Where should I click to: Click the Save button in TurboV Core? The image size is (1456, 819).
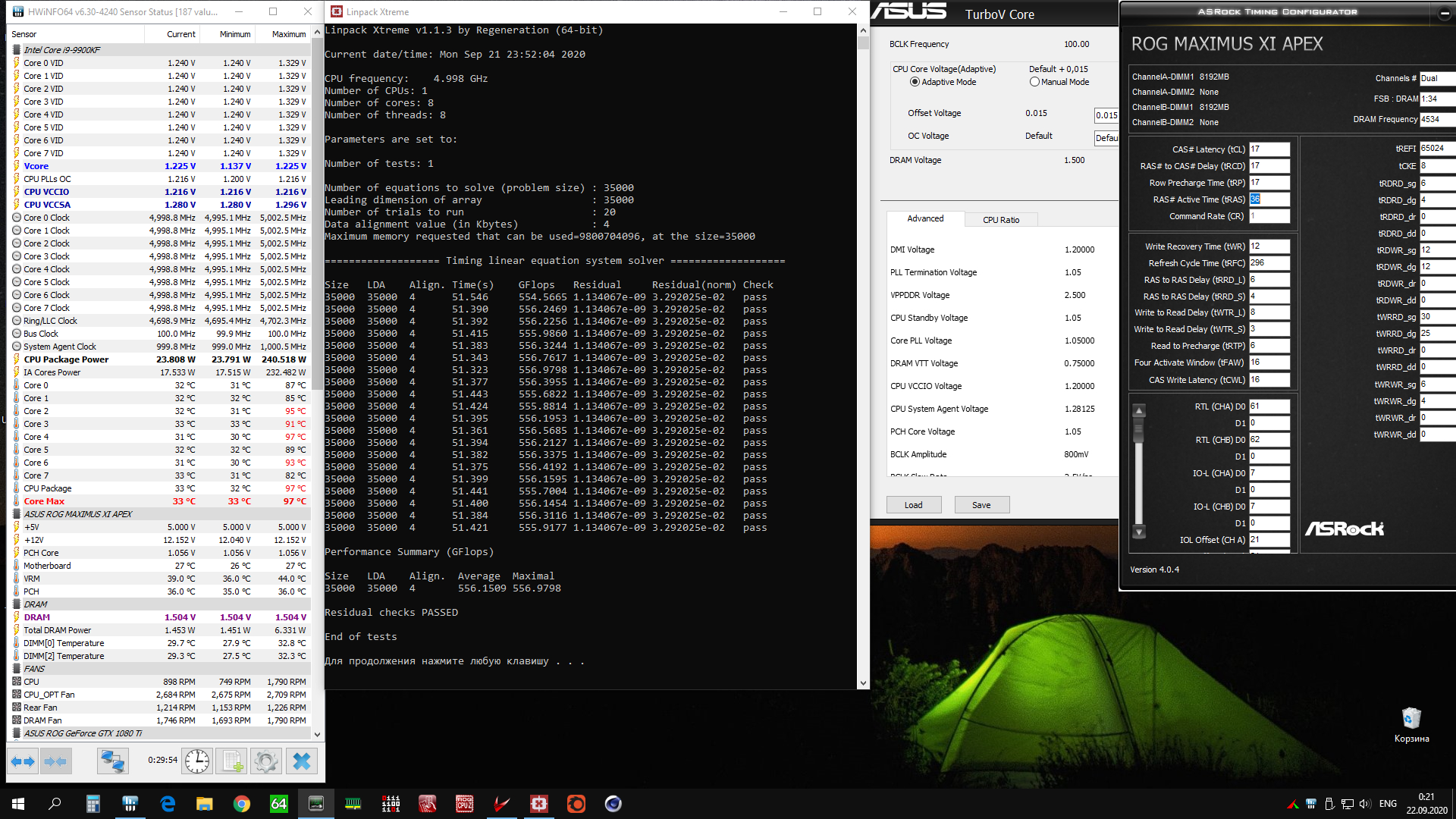[x=981, y=505]
